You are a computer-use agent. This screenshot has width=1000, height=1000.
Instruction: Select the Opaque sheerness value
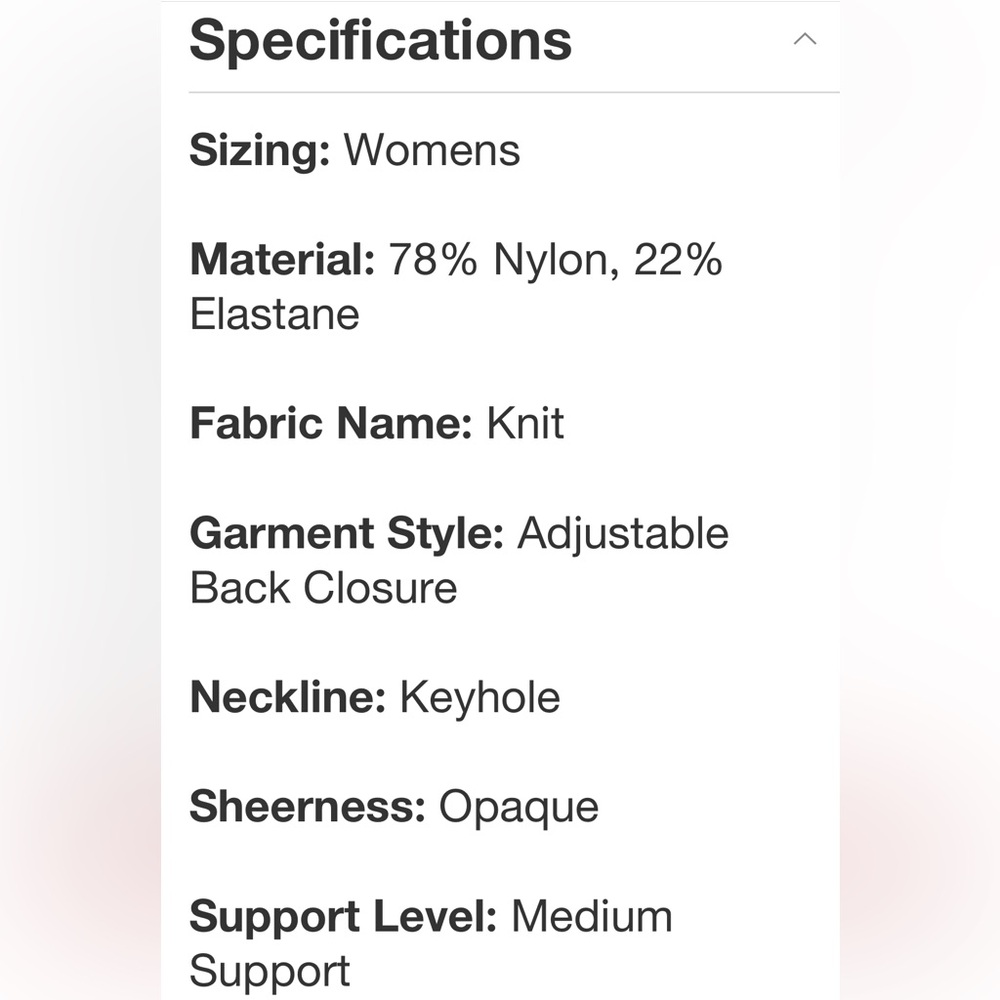(x=519, y=807)
